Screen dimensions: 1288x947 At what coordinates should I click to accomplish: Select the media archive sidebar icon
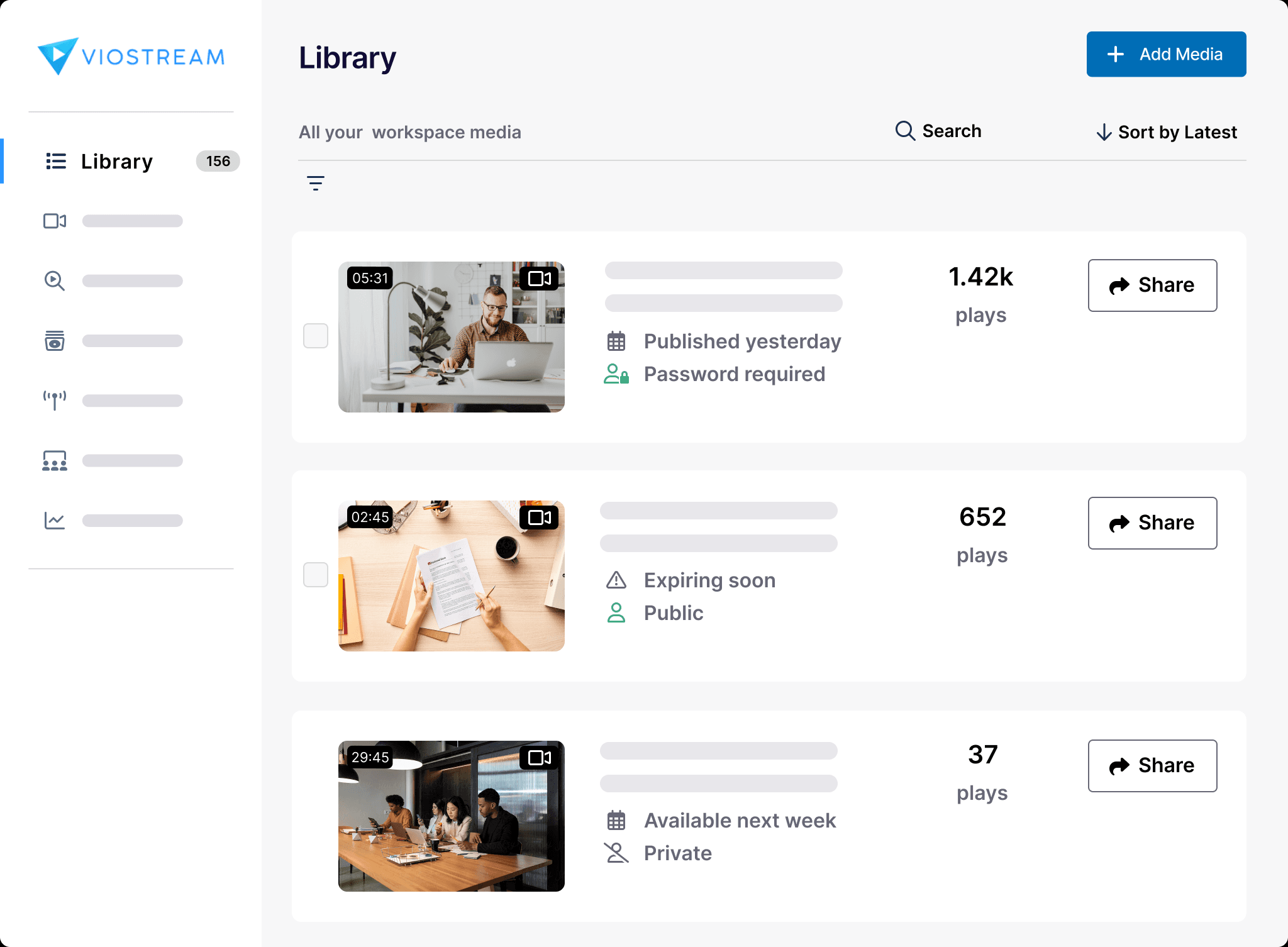pos(55,340)
